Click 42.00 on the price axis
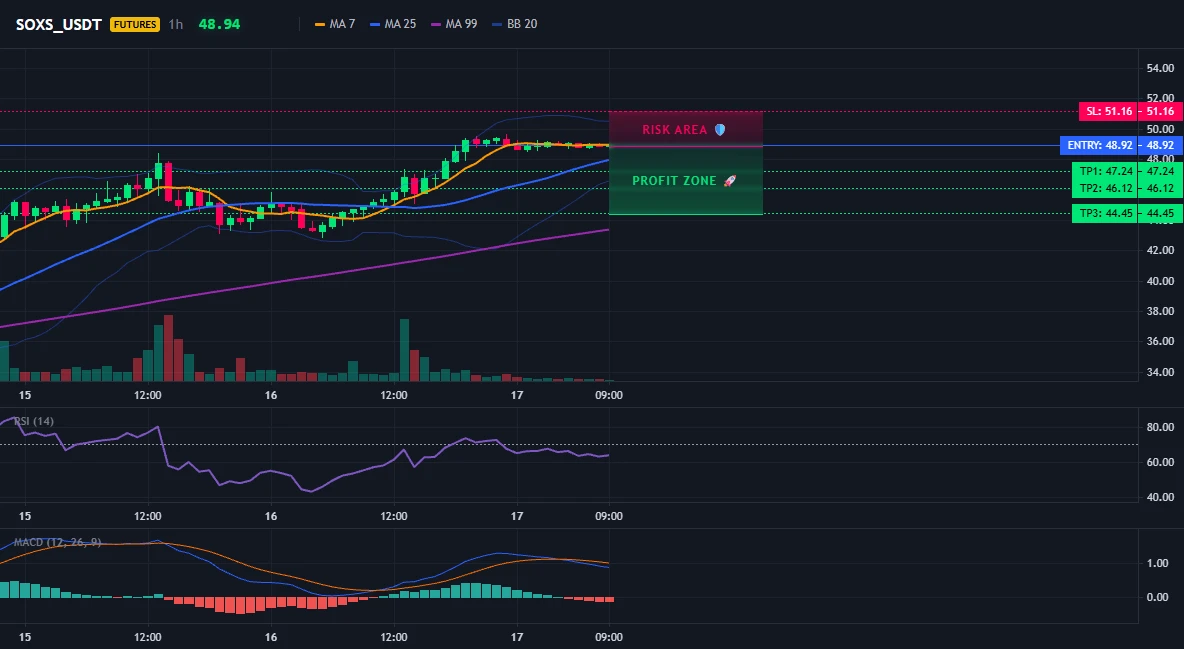Image resolution: width=1184 pixels, height=649 pixels. [1160, 250]
